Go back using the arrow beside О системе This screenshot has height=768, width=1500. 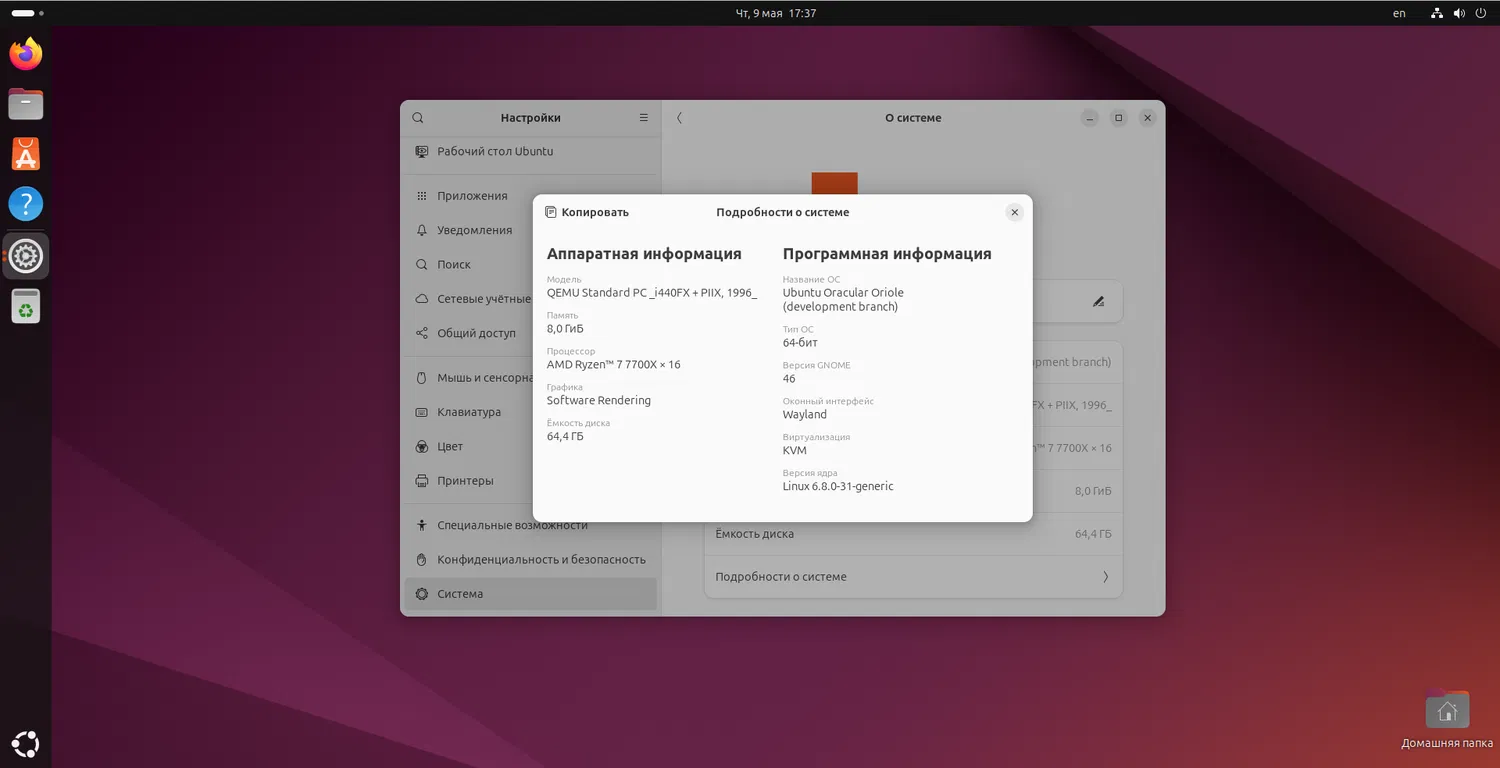[680, 118]
